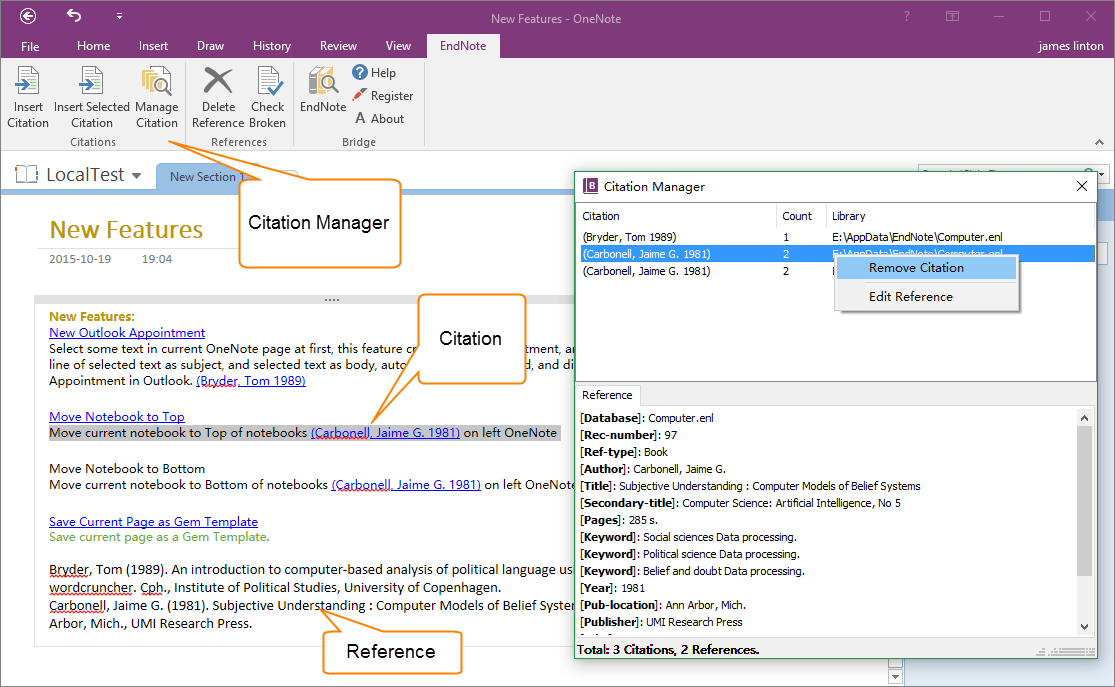Viewport: 1115px width, 687px height.
Task: Select the (Bryder, Tom 1989) citation row
Action: pyautogui.click(x=836, y=237)
